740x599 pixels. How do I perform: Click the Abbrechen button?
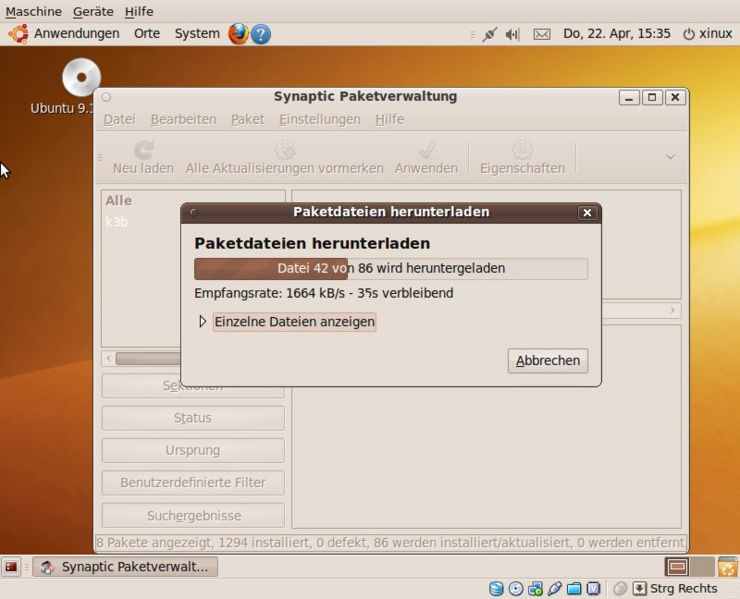pos(547,360)
